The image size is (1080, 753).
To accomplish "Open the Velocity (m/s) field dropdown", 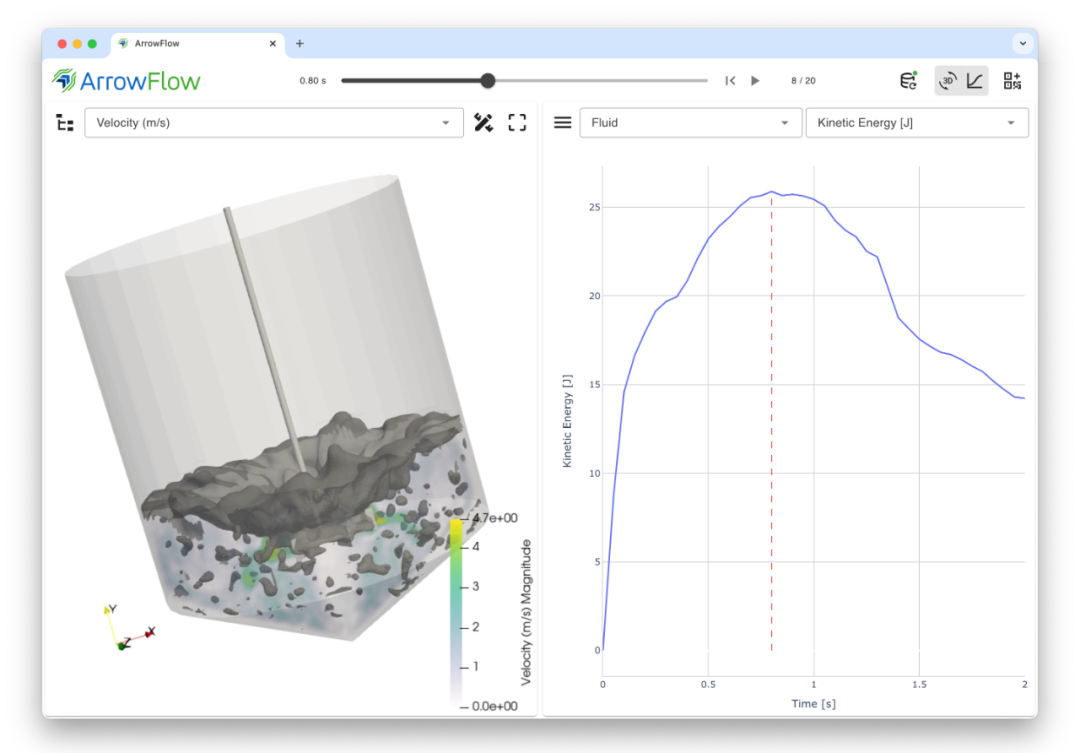I will tap(273, 123).
